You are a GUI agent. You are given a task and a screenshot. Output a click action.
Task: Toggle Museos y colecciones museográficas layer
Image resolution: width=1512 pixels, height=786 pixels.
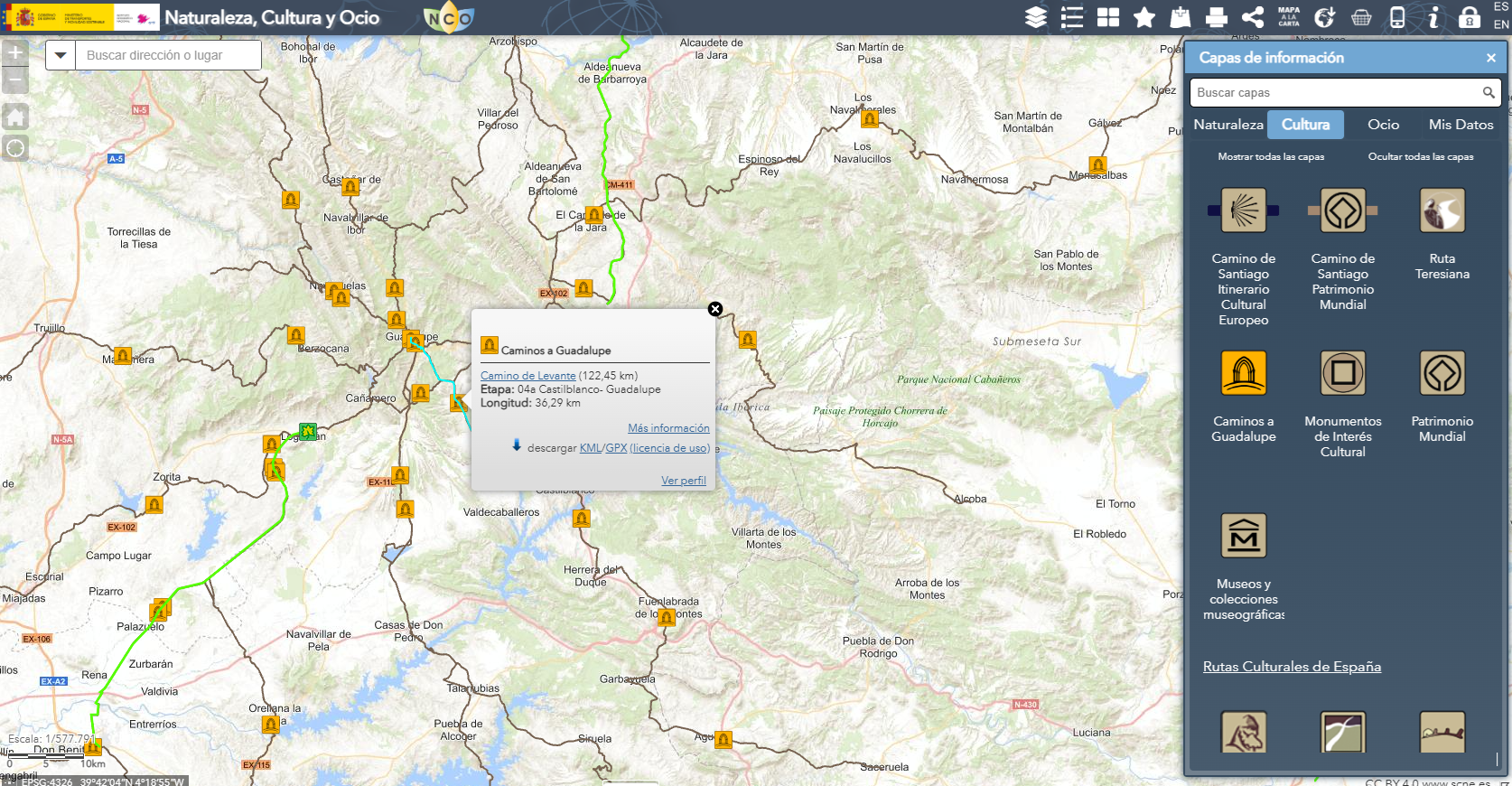pos(1244,536)
